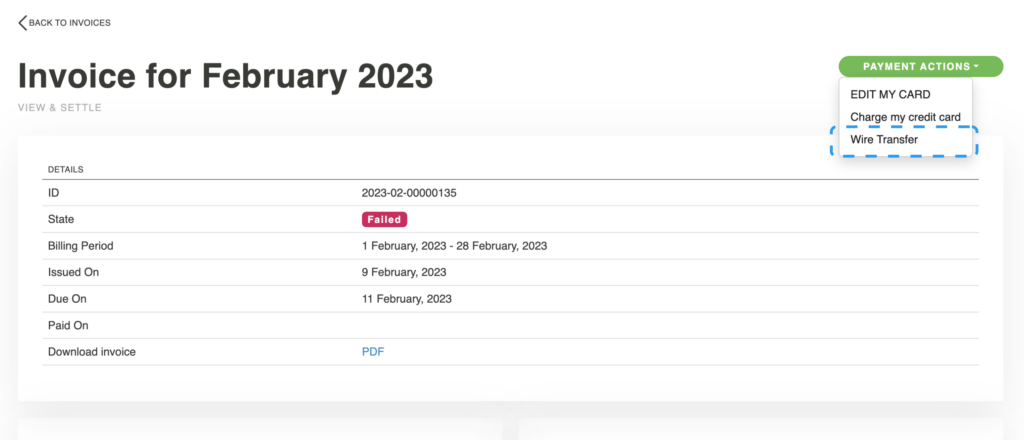
Task: Open the PAYMENT ACTIONS dropdown button
Action: tap(915, 67)
